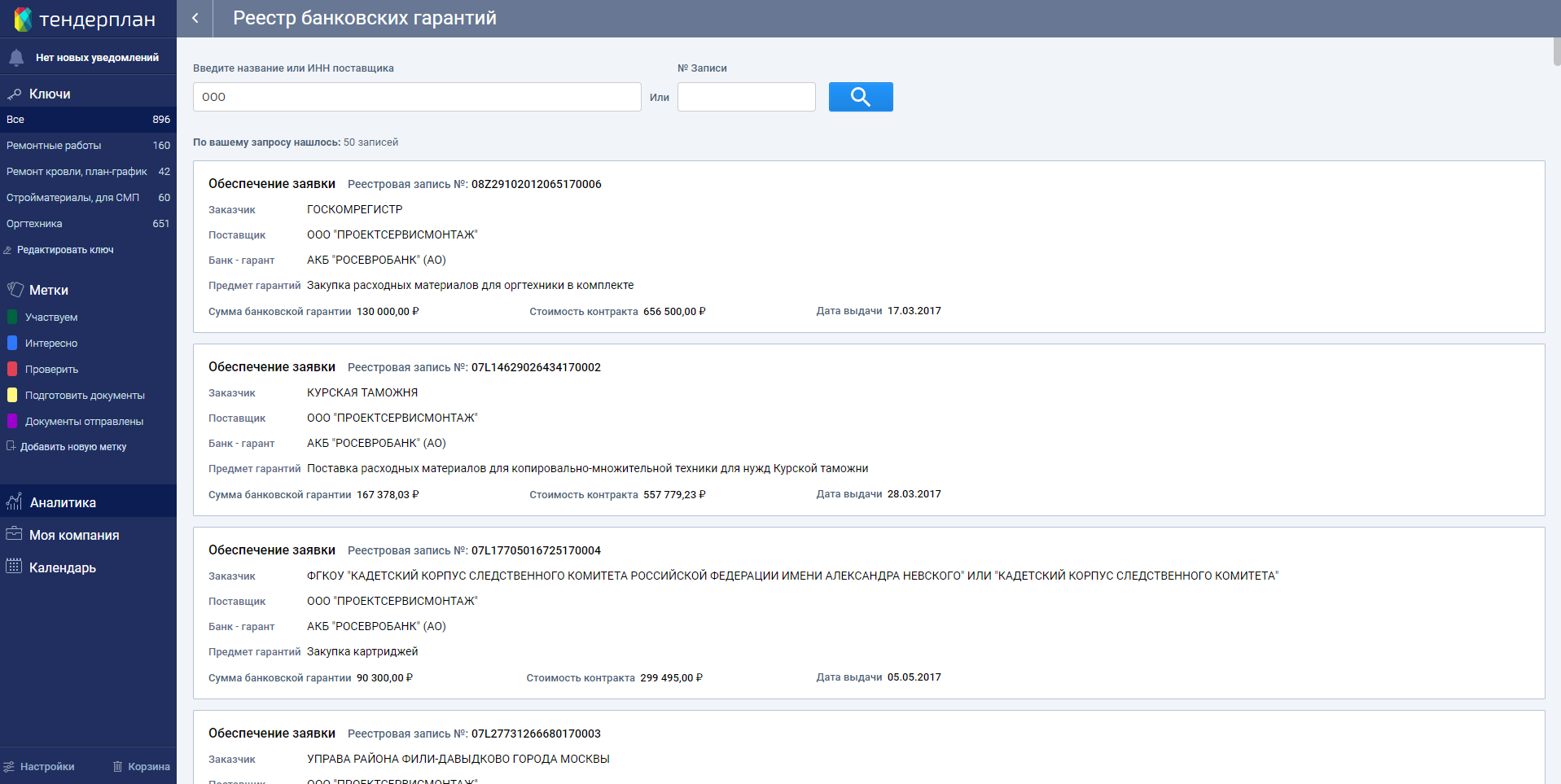Click the Нет новых уведомлений text
This screenshot has height=784, width=1561.
[97, 58]
